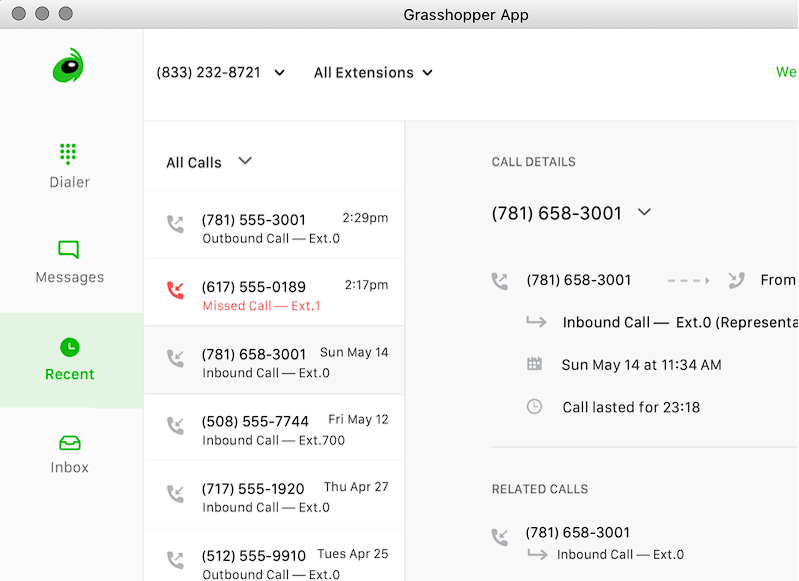Click the clock icon beside call duration

(x=535, y=407)
